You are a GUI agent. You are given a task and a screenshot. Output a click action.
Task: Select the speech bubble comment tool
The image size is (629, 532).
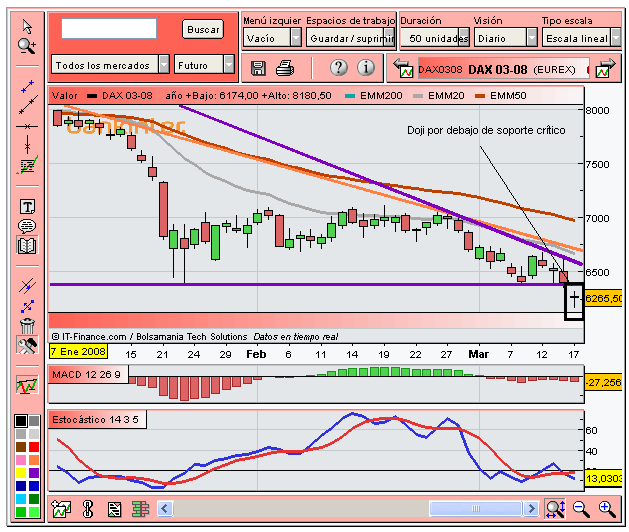tap(27, 226)
